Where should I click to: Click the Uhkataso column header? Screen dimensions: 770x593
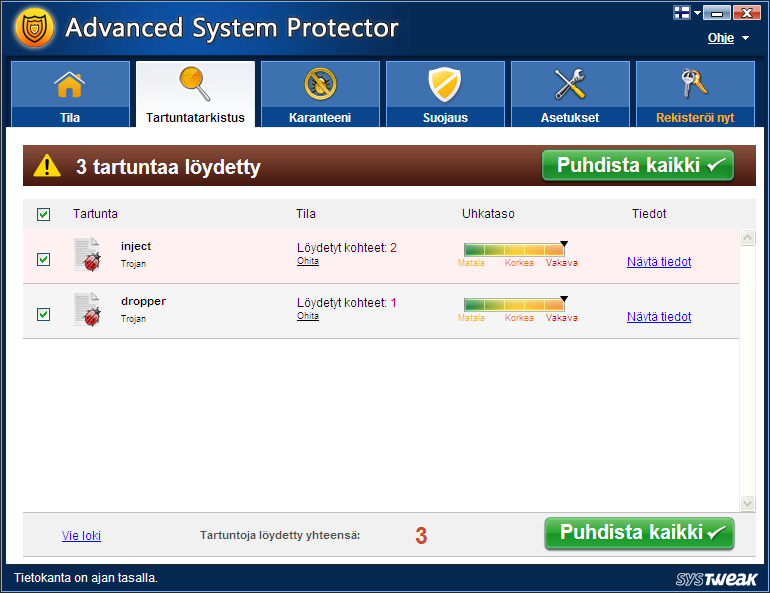[x=488, y=214]
